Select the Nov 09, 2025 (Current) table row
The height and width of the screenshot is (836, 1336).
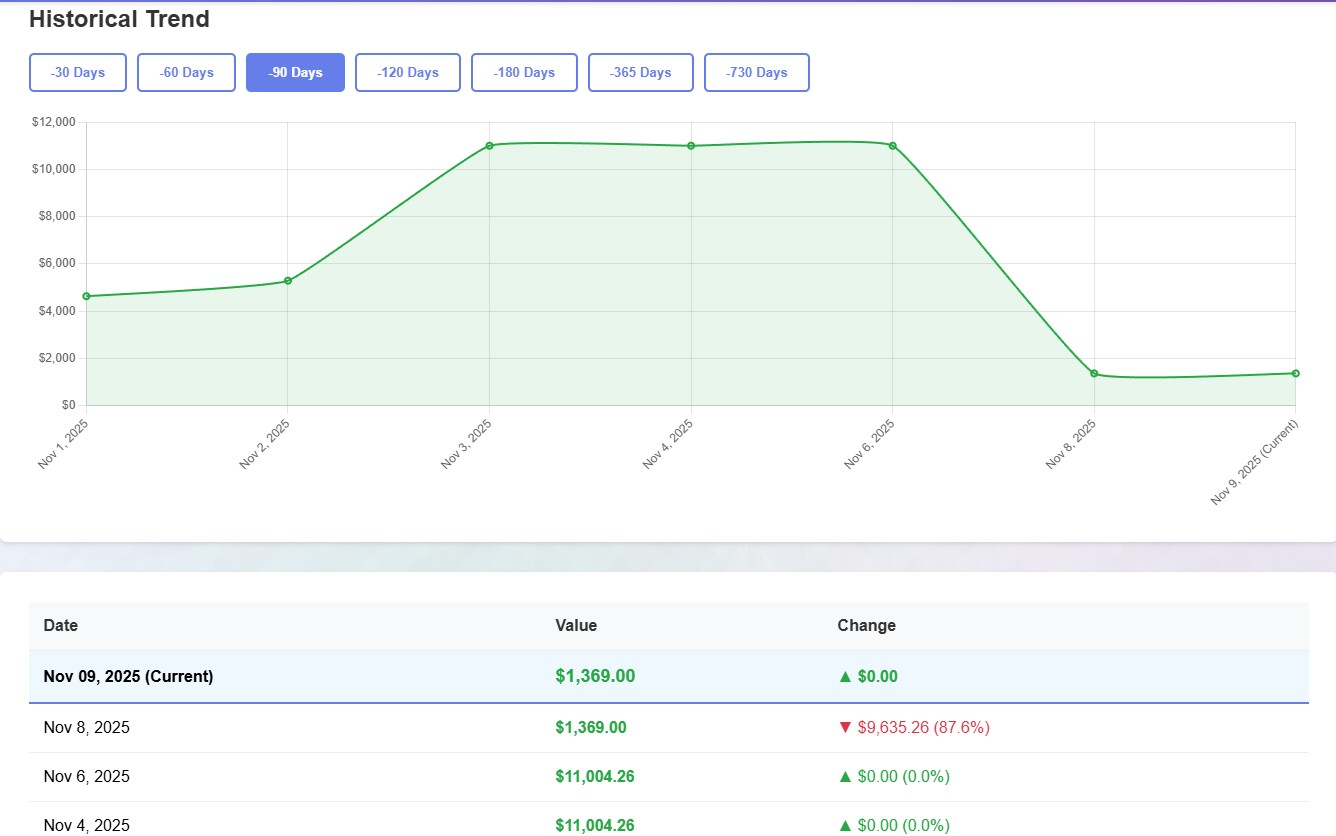pyautogui.click(x=128, y=677)
